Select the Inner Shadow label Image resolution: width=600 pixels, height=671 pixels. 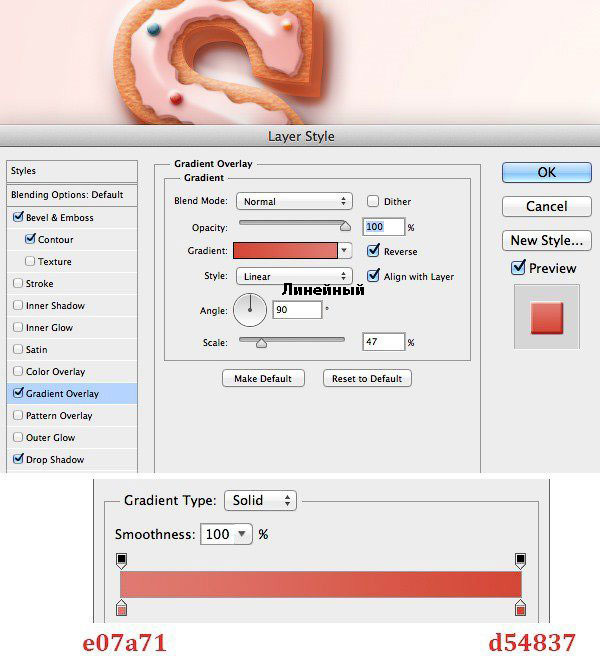click(55, 306)
